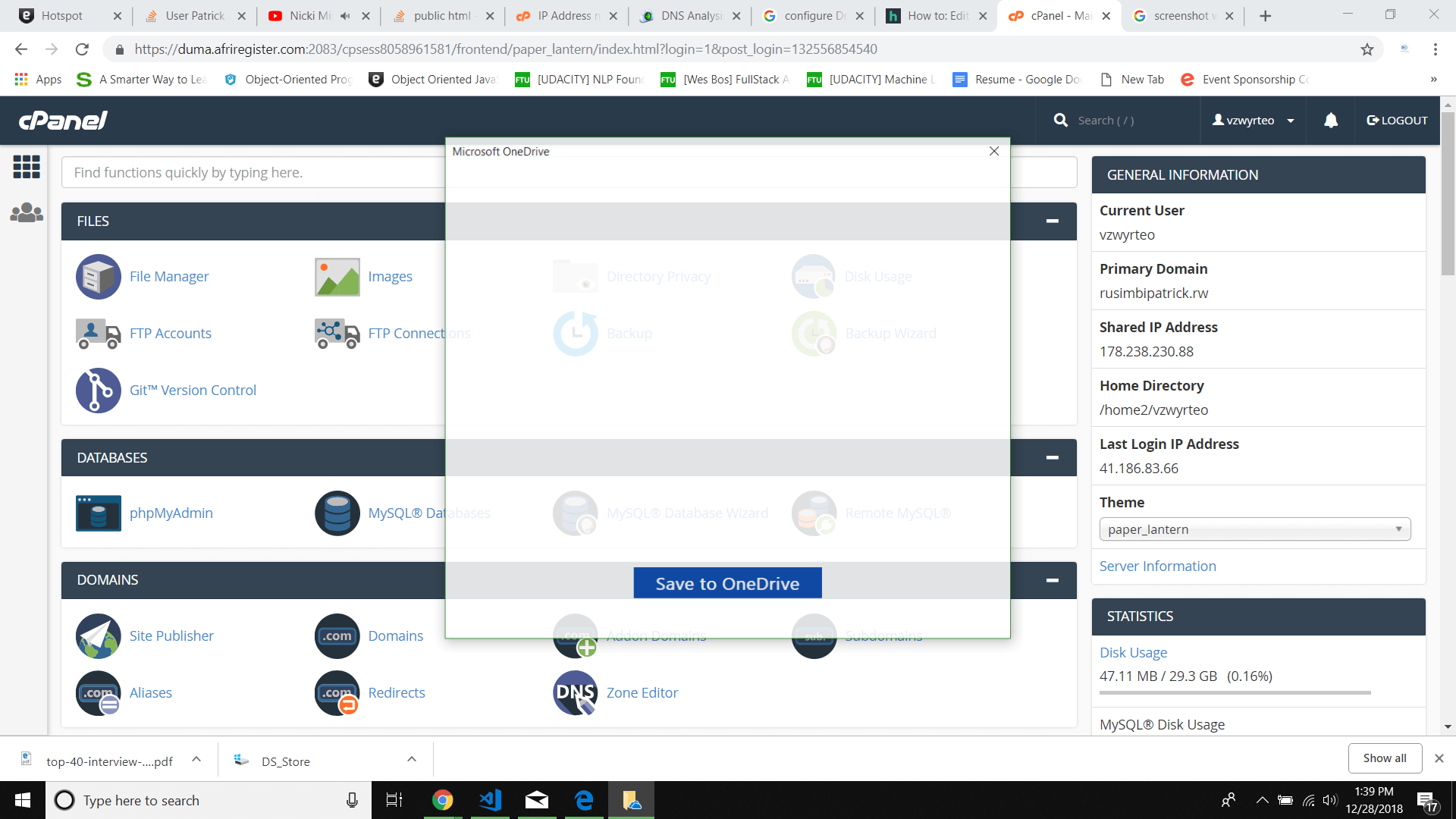Open the Images icon
The height and width of the screenshot is (819, 1456).
coord(337,277)
